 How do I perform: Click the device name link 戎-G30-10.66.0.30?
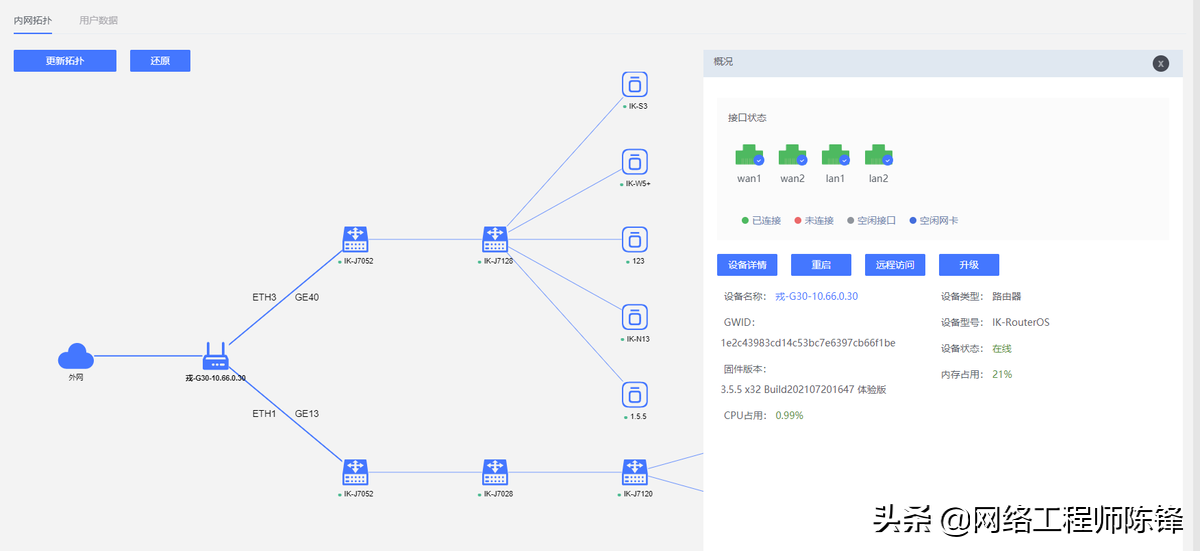pos(817,296)
